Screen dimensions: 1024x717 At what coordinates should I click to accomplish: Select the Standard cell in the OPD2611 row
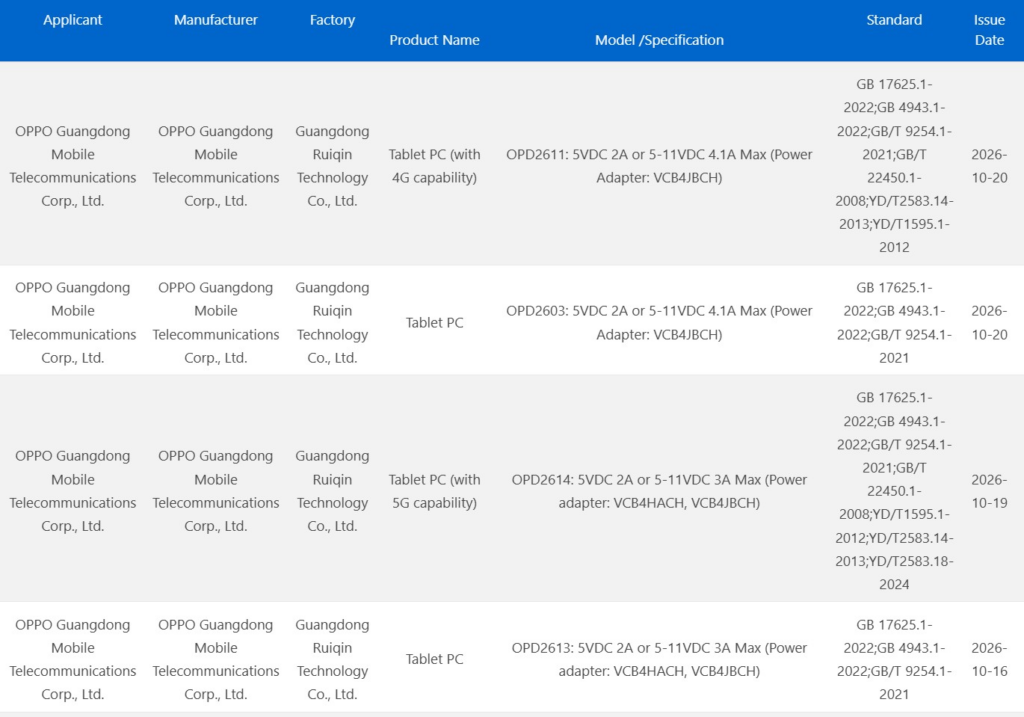click(894, 166)
